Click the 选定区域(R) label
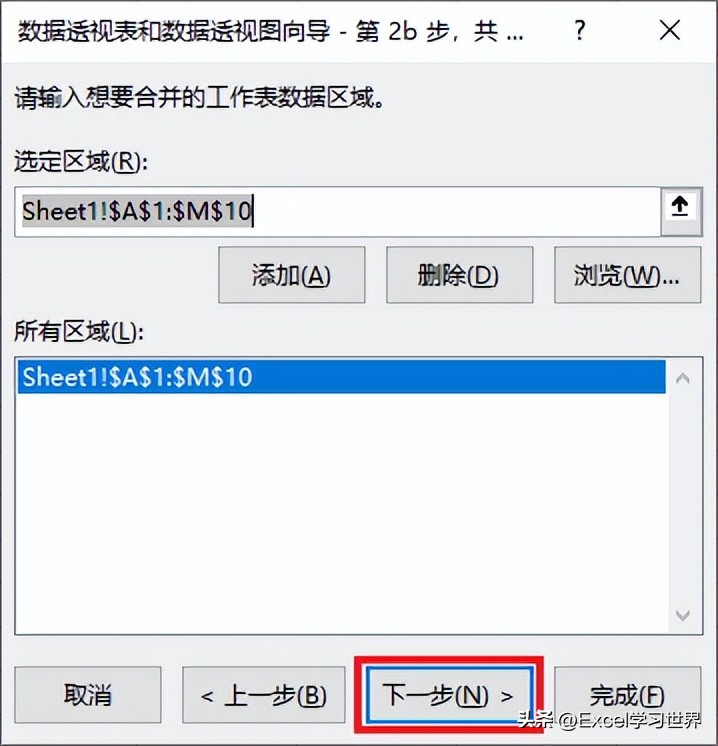This screenshot has width=718, height=746. coord(81,162)
